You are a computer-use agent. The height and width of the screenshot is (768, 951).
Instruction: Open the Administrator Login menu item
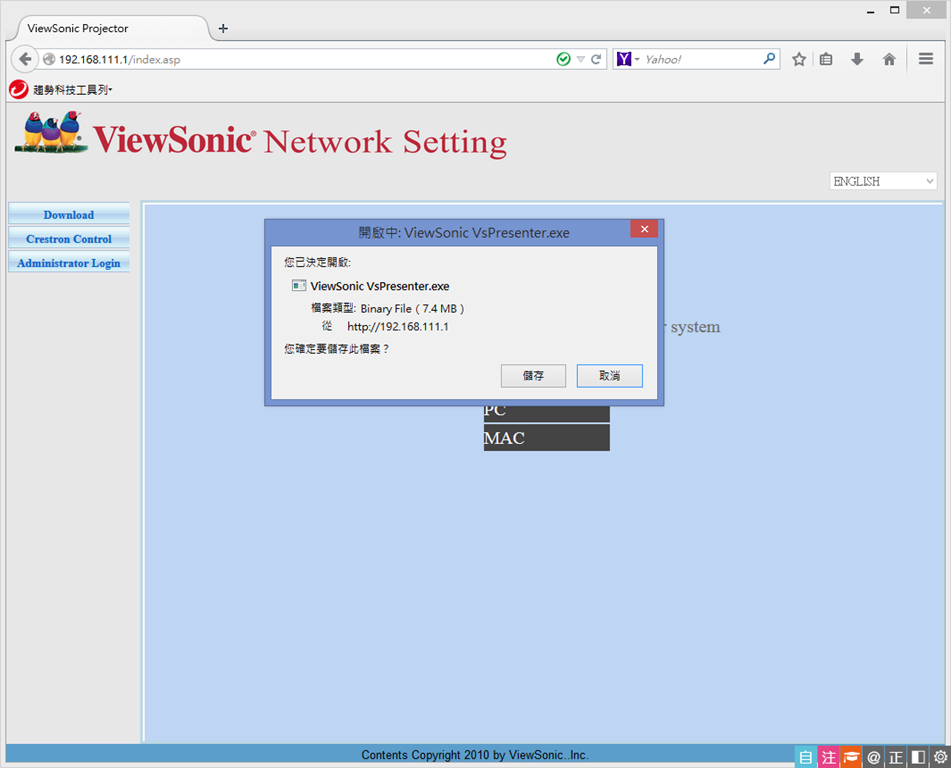(69, 263)
